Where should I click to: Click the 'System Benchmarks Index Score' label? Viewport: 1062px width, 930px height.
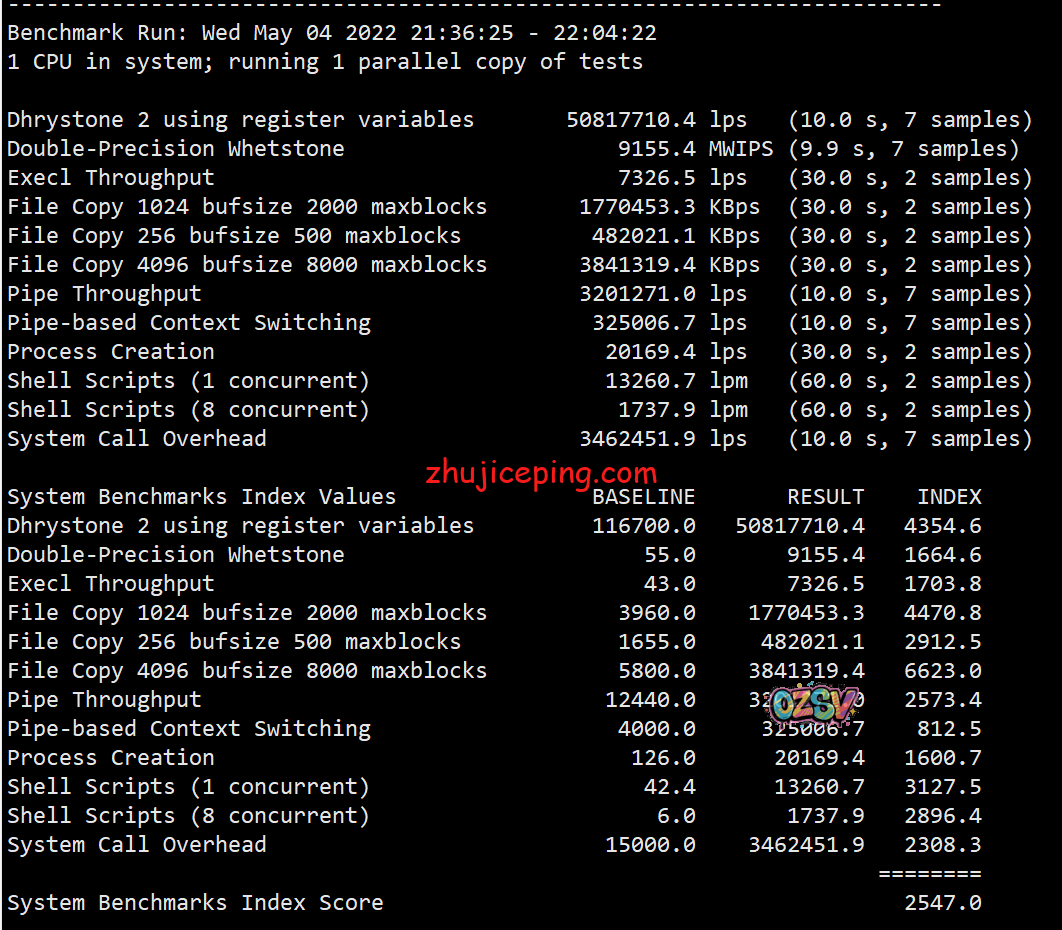[x=195, y=903]
